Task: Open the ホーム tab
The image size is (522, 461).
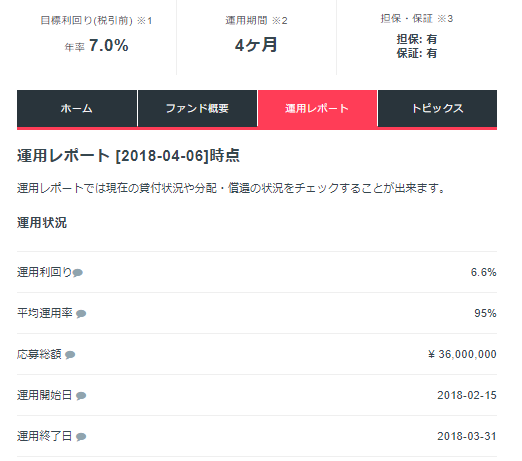Action: tap(77, 108)
